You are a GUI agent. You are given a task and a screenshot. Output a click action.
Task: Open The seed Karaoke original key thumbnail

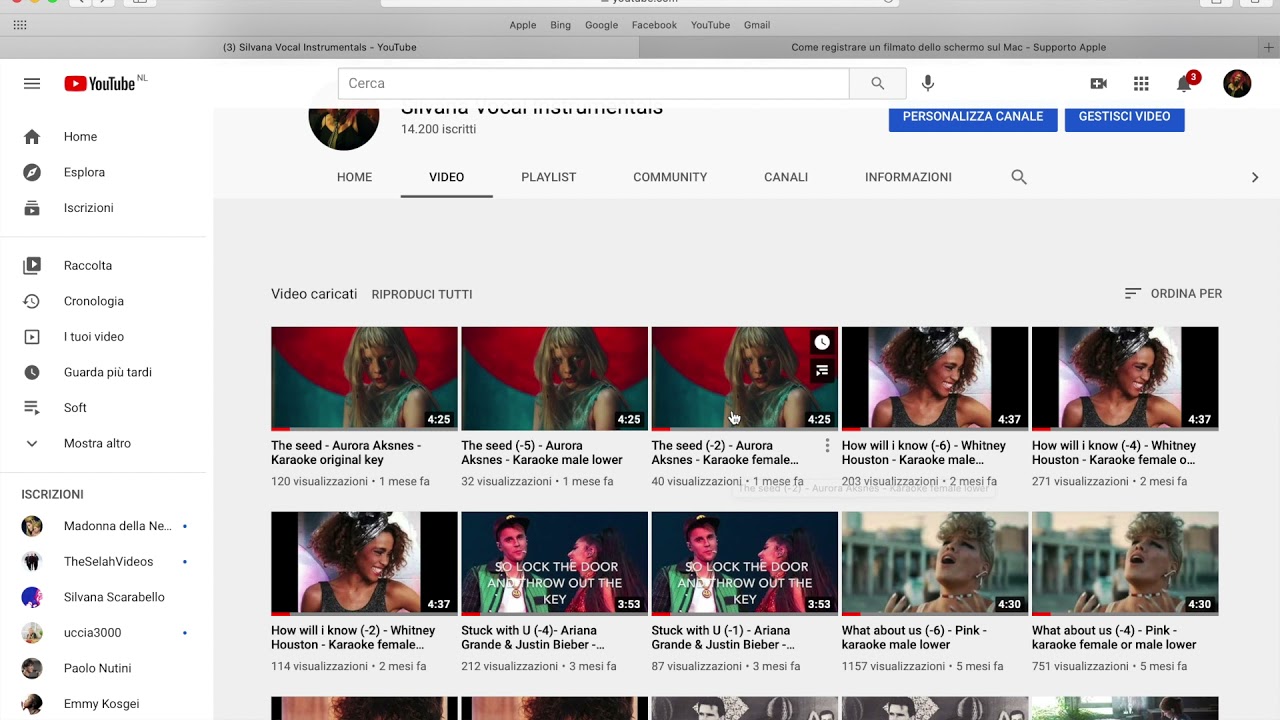coord(364,379)
